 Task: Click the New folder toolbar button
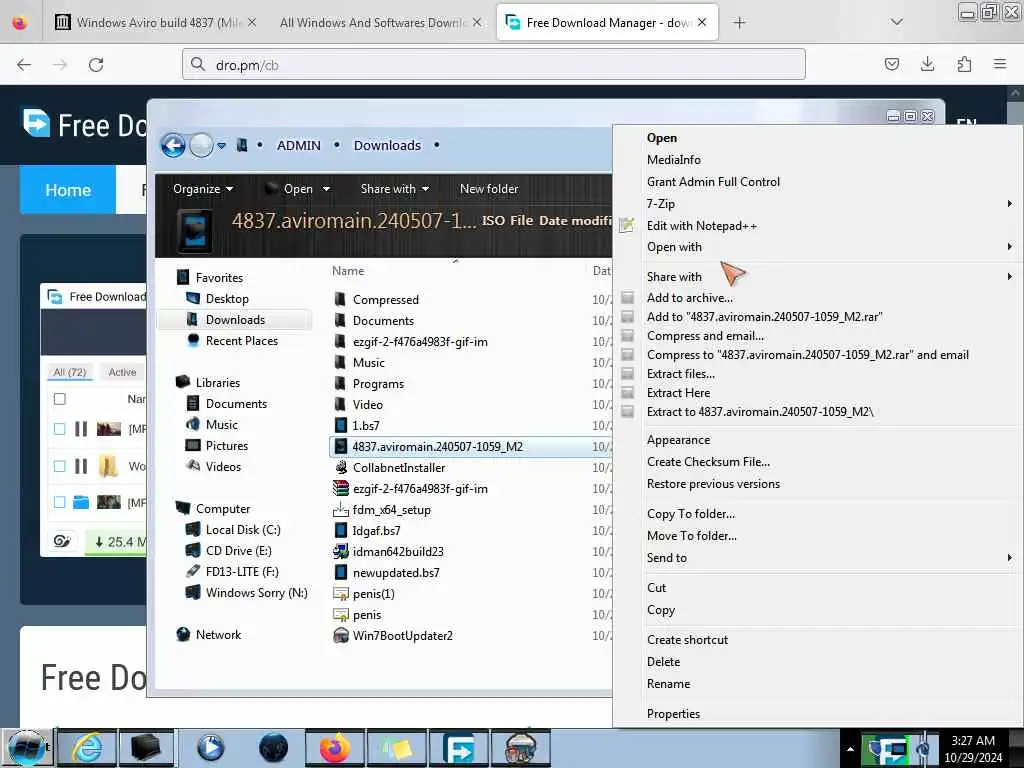(489, 189)
